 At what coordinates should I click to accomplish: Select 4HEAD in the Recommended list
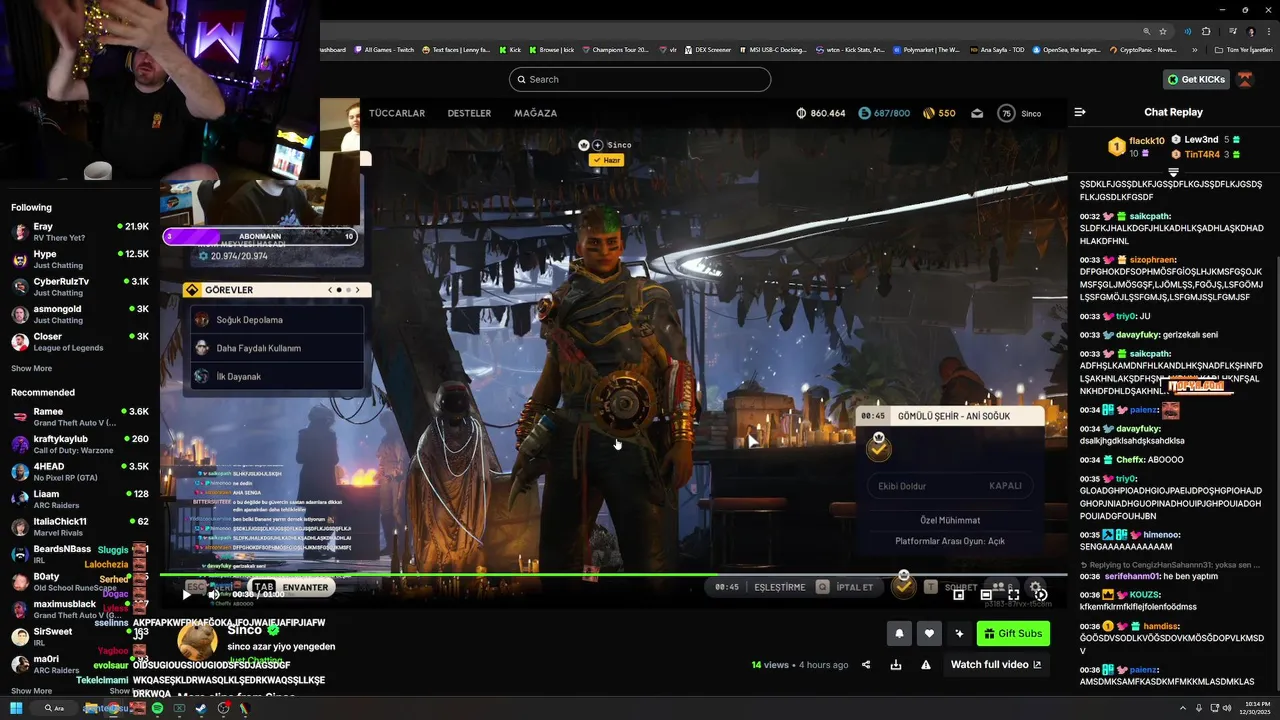point(80,472)
